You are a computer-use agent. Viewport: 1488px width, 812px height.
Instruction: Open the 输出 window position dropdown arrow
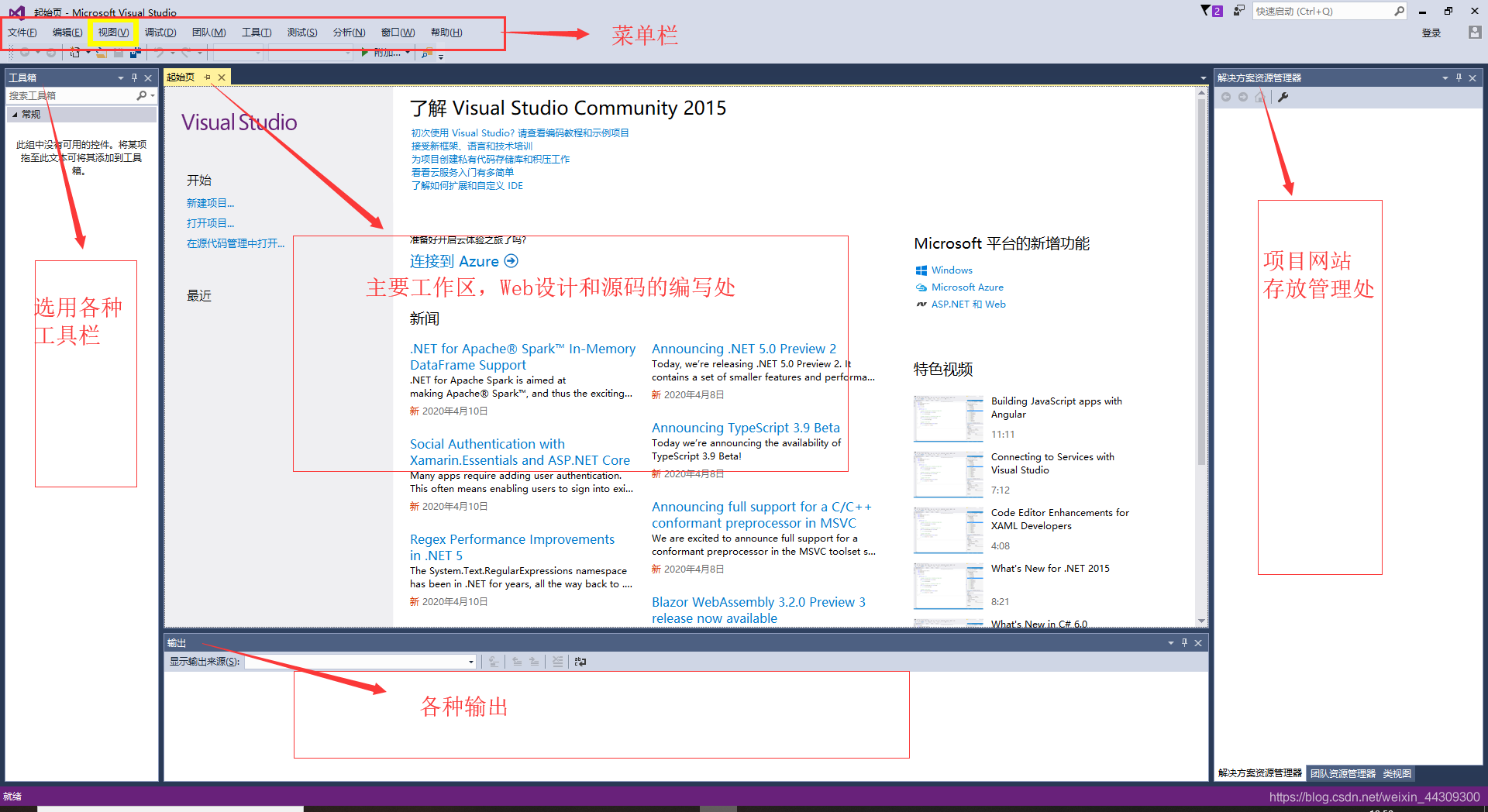pyautogui.click(x=1170, y=643)
